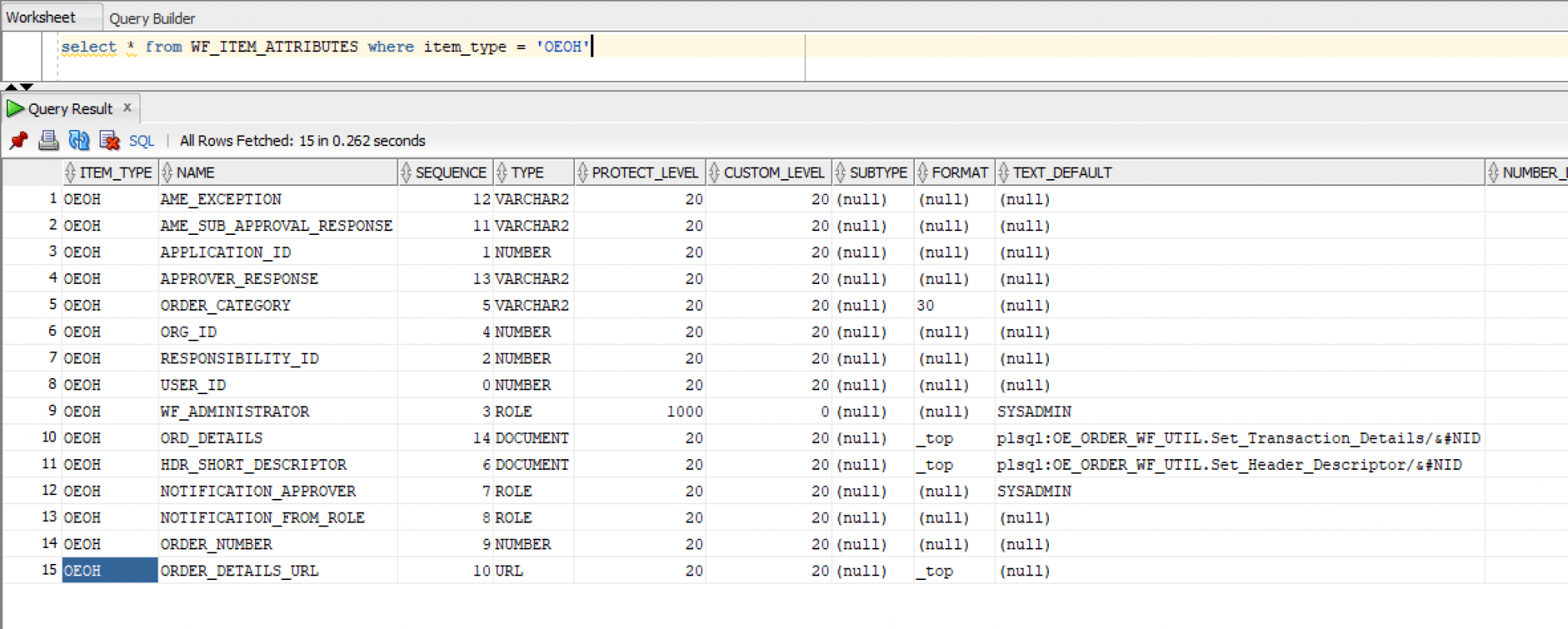Select the APPLICATION_ID cell

click(x=278, y=253)
